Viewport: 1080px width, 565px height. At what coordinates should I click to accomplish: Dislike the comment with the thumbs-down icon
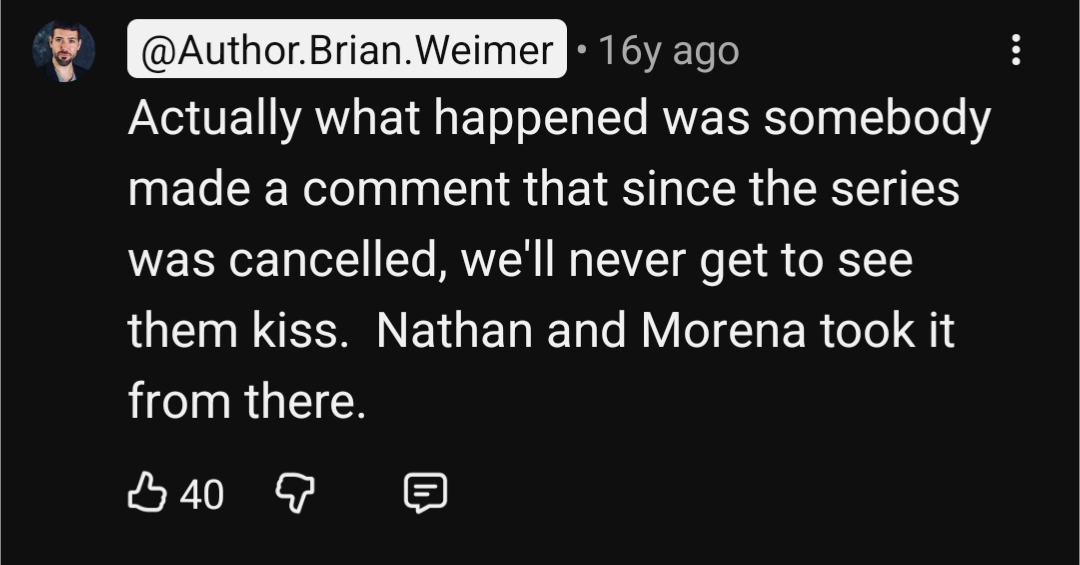[294, 492]
